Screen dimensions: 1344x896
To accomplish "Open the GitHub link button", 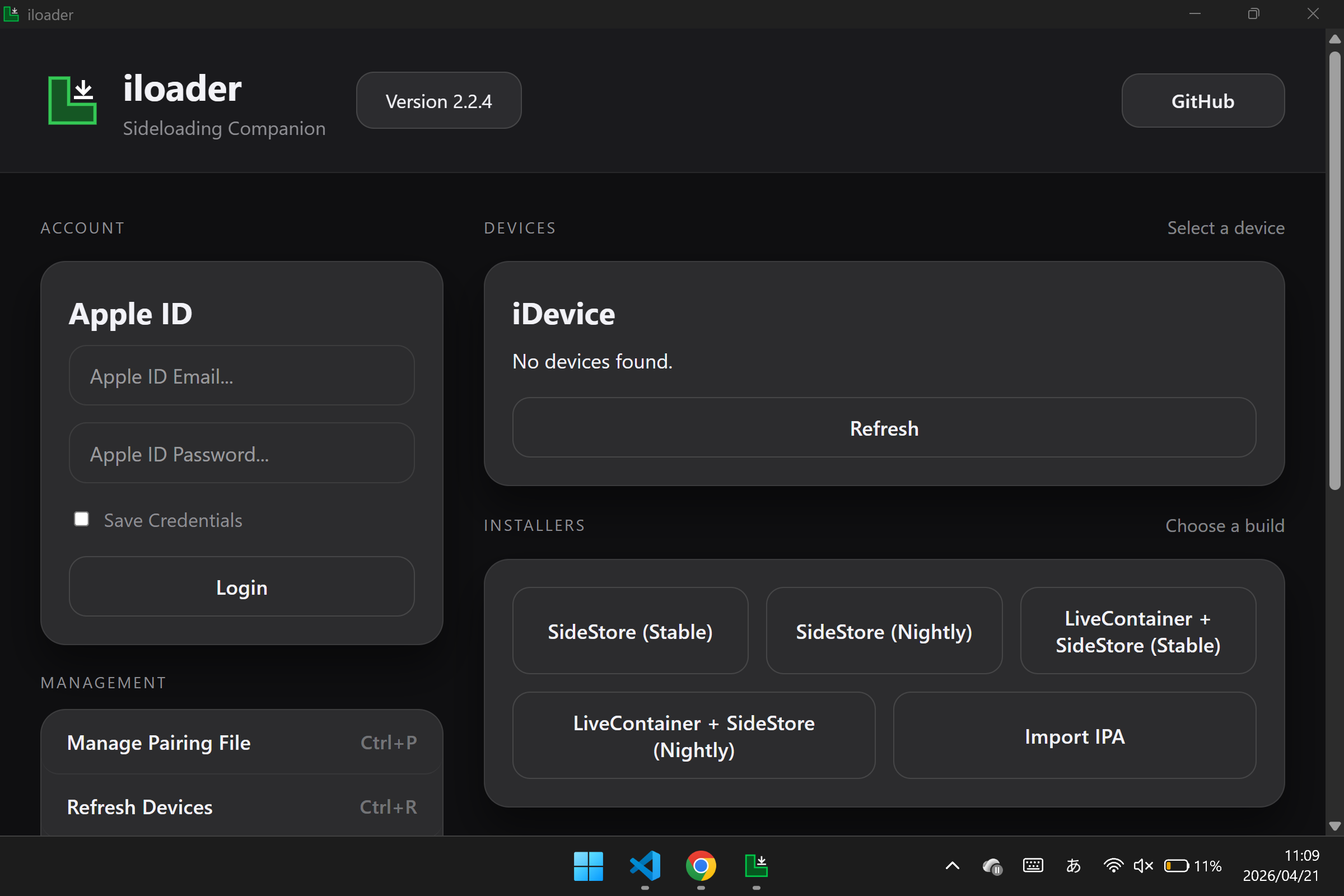I will [x=1203, y=101].
